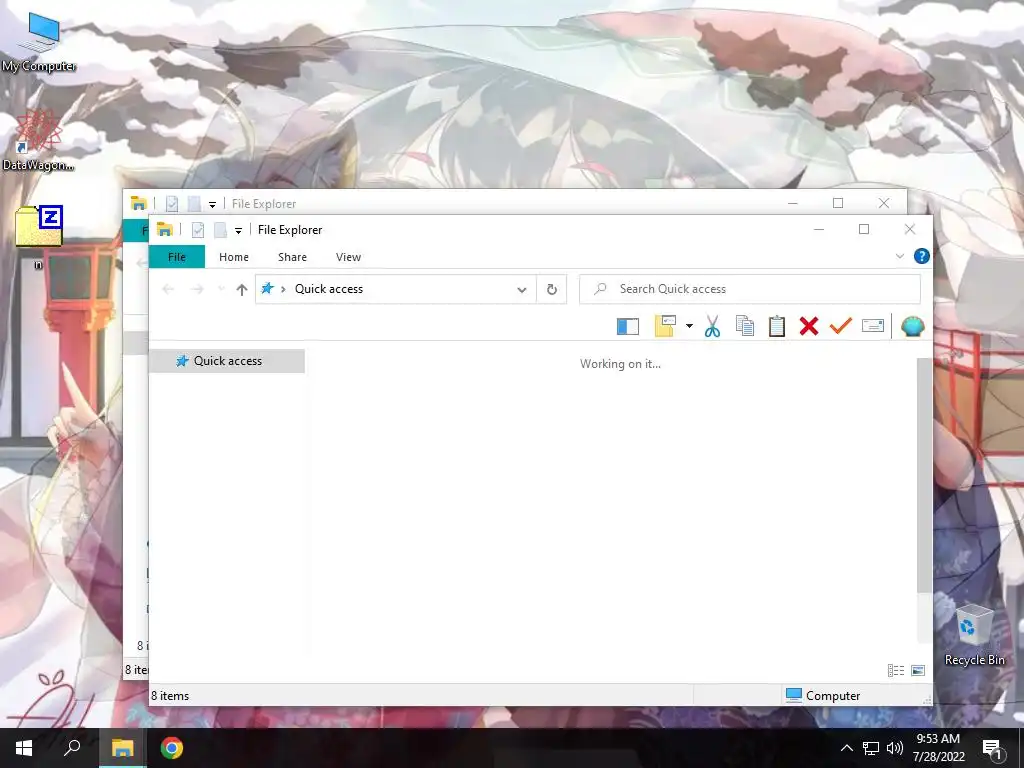
Task: Click the clipboard Paste icon
Action: tap(776, 326)
